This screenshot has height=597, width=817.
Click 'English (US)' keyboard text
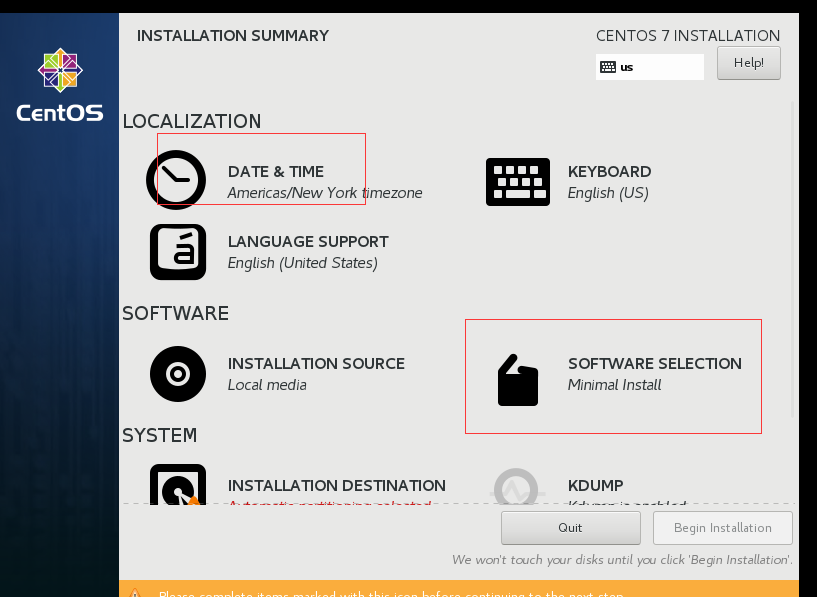click(x=608, y=193)
